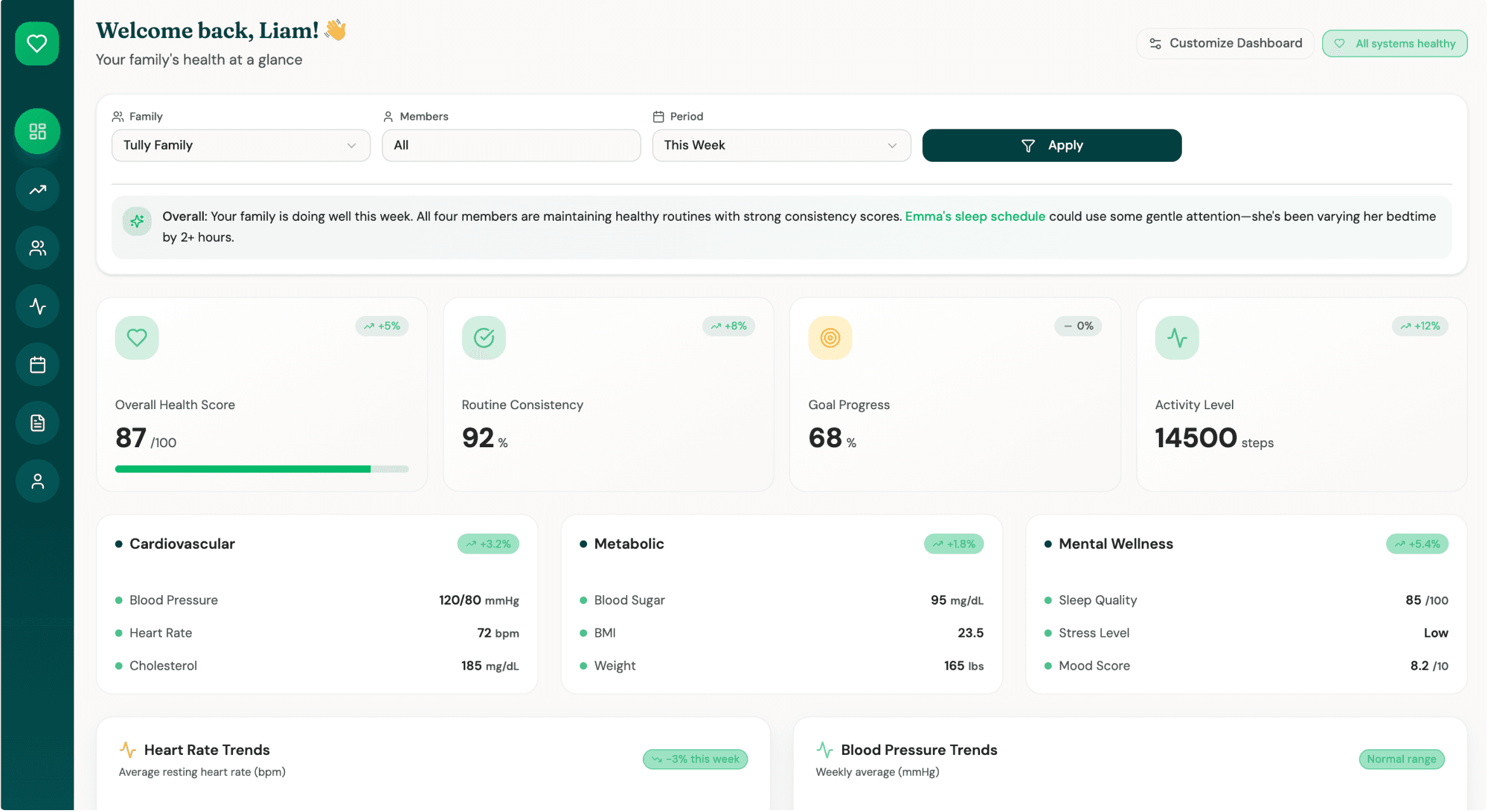Screen dimensions: 1489x812
Task: Expand the Members selector showing All
Action: [x=511, y=145]
